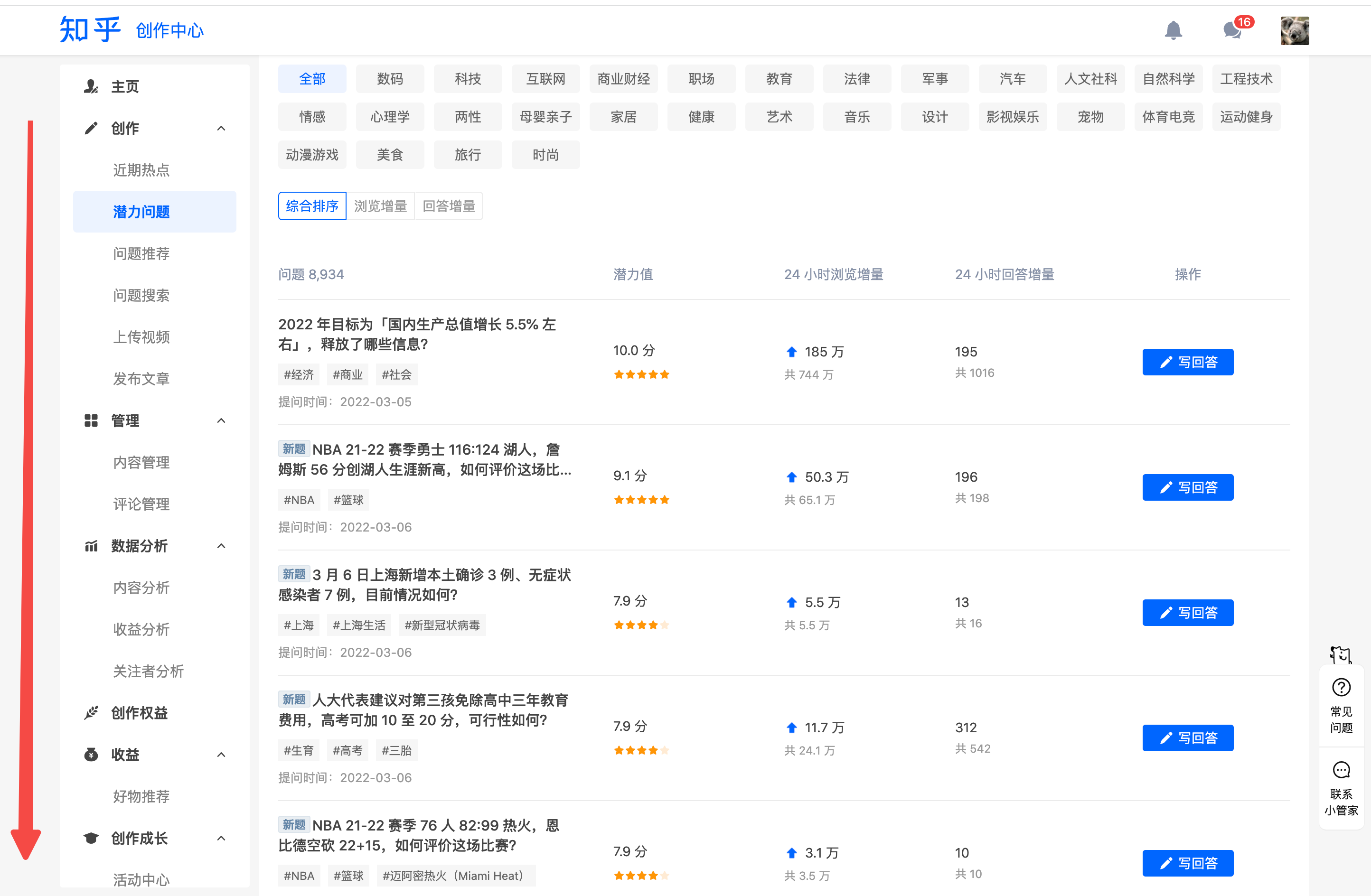Click the 主页 sidebar home icon

pos(91,86)
